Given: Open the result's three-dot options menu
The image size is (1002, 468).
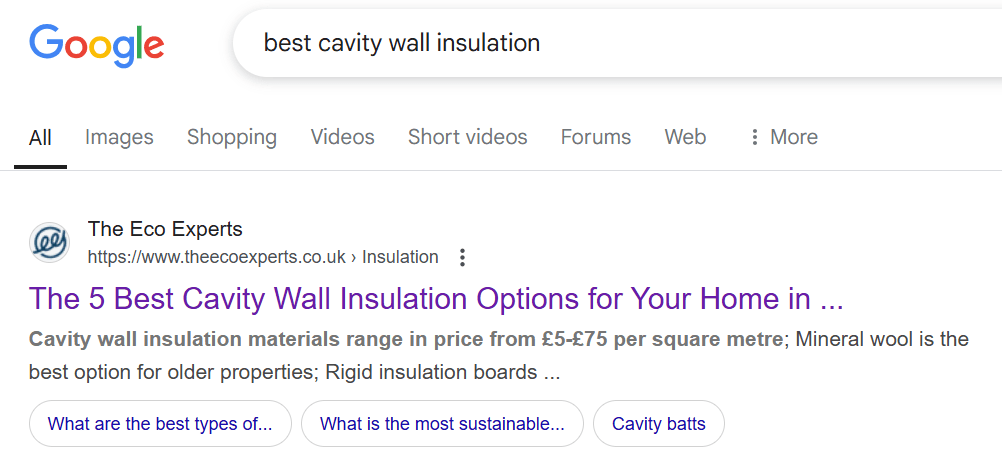Looking at the screenshot, I should coord(462,258).
